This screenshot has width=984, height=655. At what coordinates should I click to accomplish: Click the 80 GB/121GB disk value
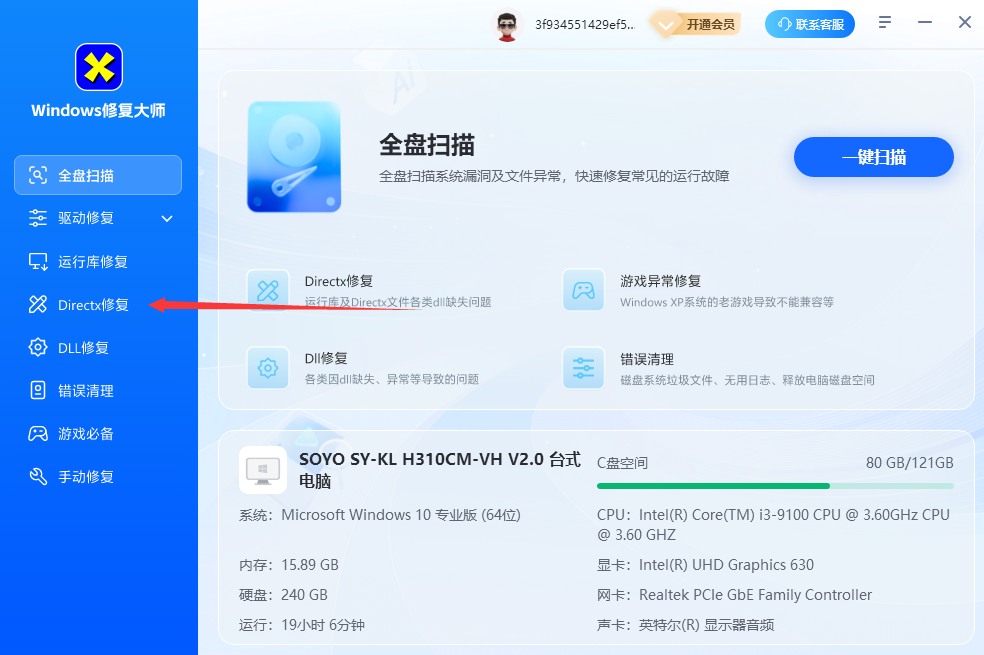(x=910, y=463)
